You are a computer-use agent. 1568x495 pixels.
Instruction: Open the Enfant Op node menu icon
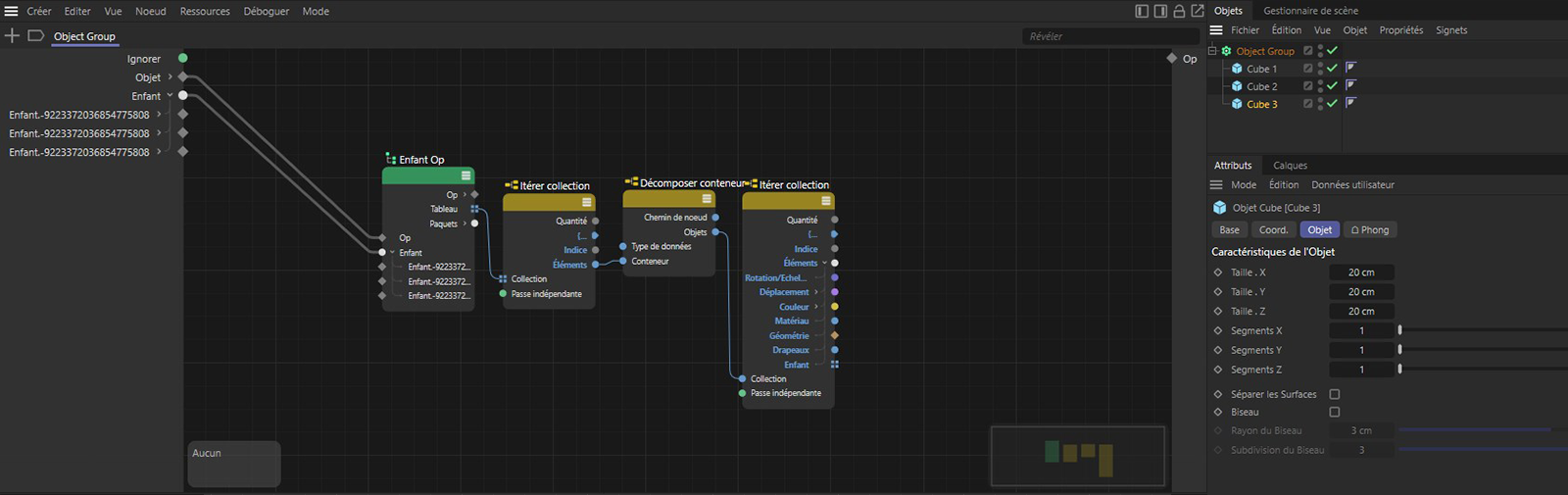tap(465, 175)
